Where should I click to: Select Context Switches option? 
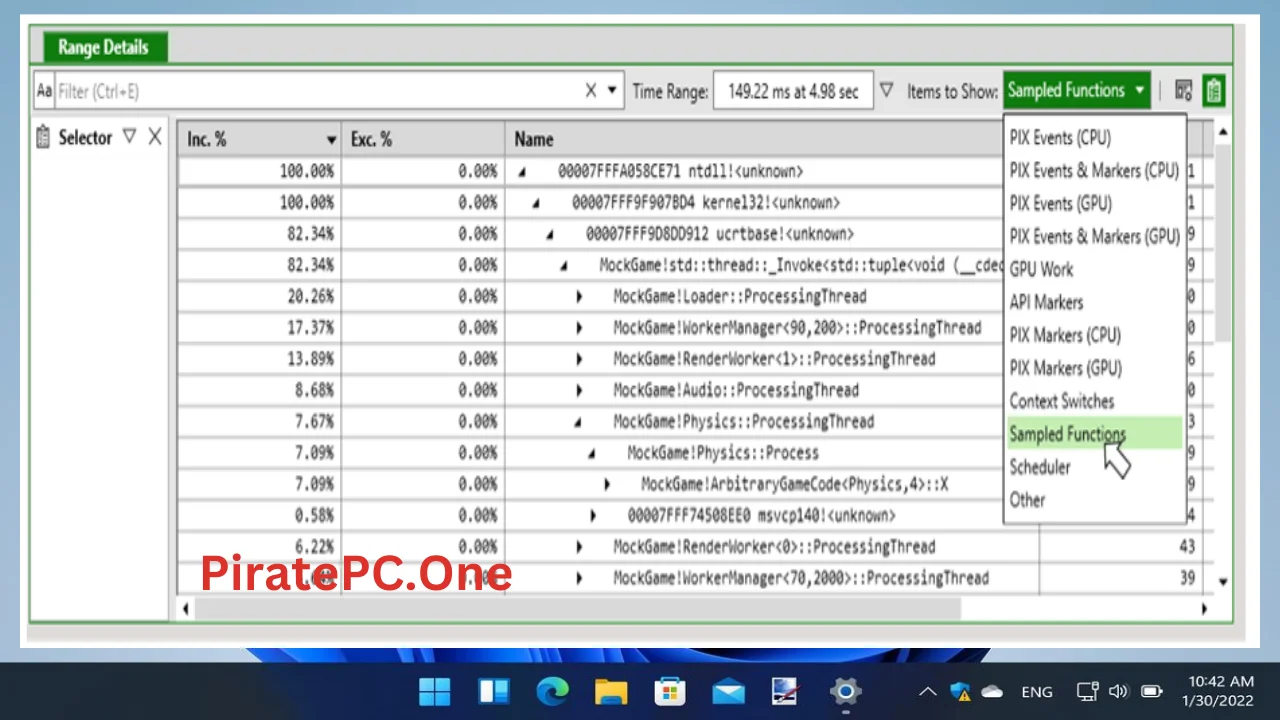click(1061, 401)
